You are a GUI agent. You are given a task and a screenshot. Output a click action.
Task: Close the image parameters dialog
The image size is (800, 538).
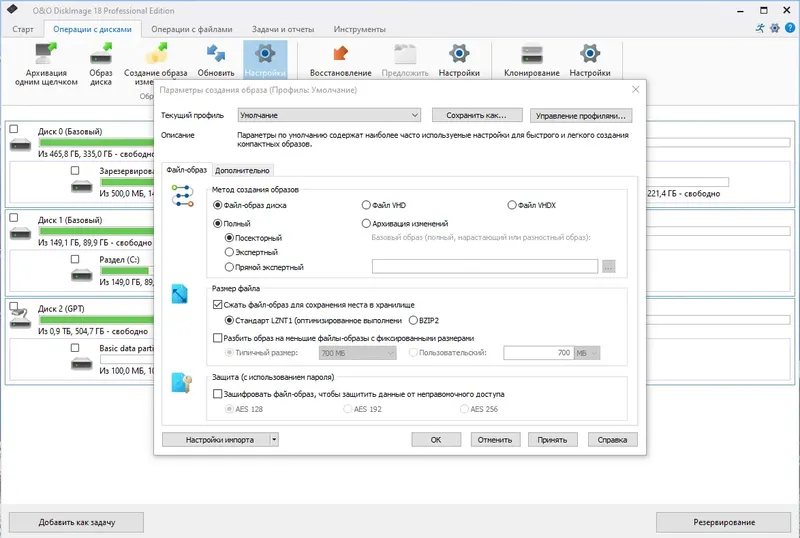pos(635,89)
